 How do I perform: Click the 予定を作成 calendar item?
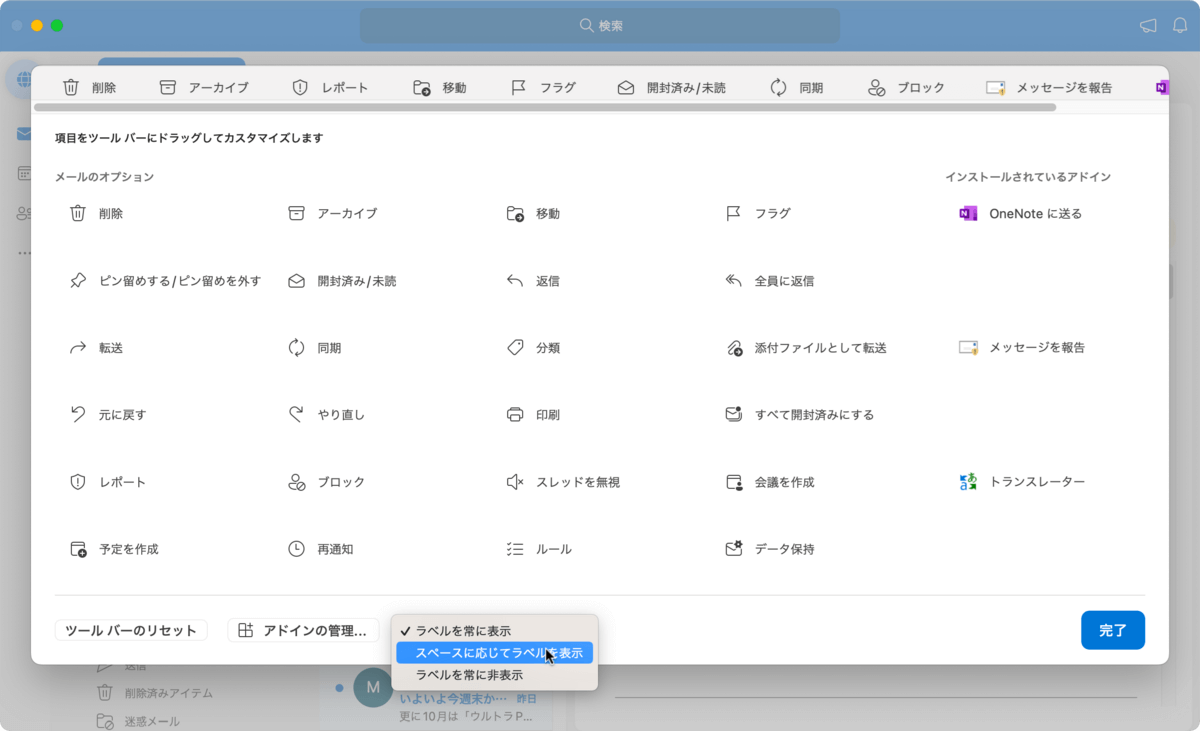[x=114, y=549]
